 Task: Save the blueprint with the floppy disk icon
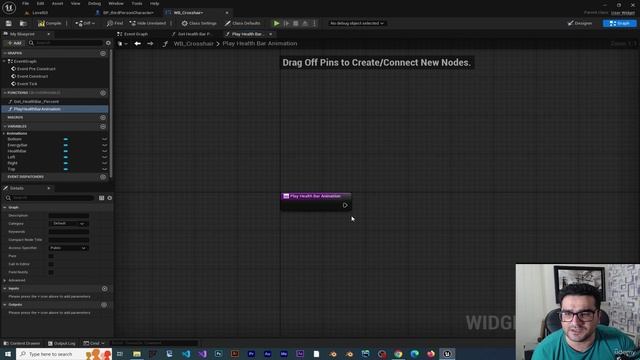point(9,23)
